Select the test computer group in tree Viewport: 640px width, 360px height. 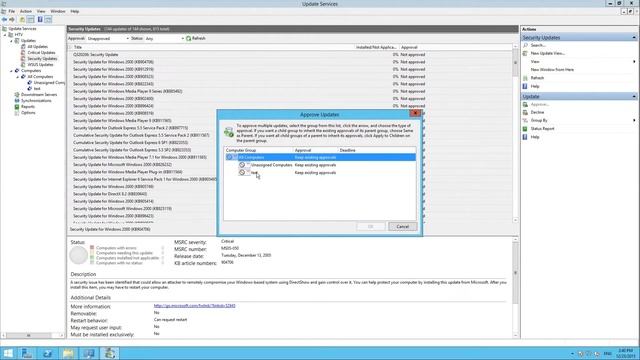pos(37,89)
